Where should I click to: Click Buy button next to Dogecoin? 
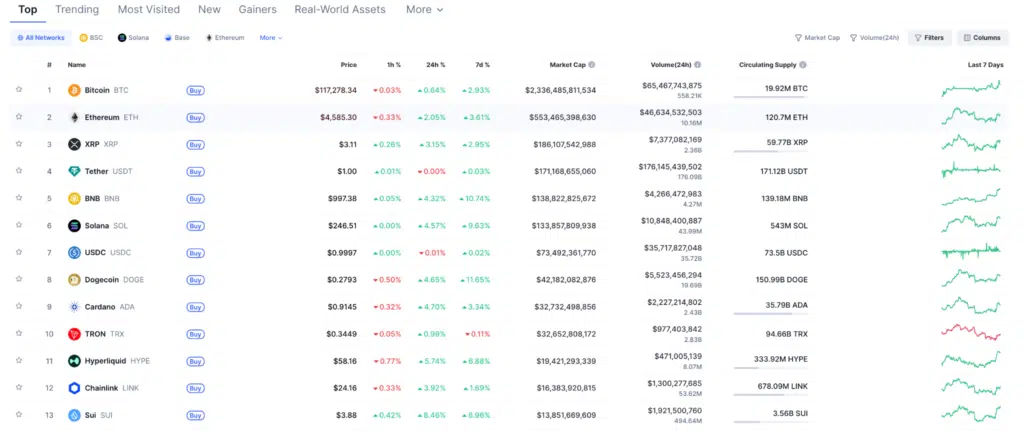[195, 280]
